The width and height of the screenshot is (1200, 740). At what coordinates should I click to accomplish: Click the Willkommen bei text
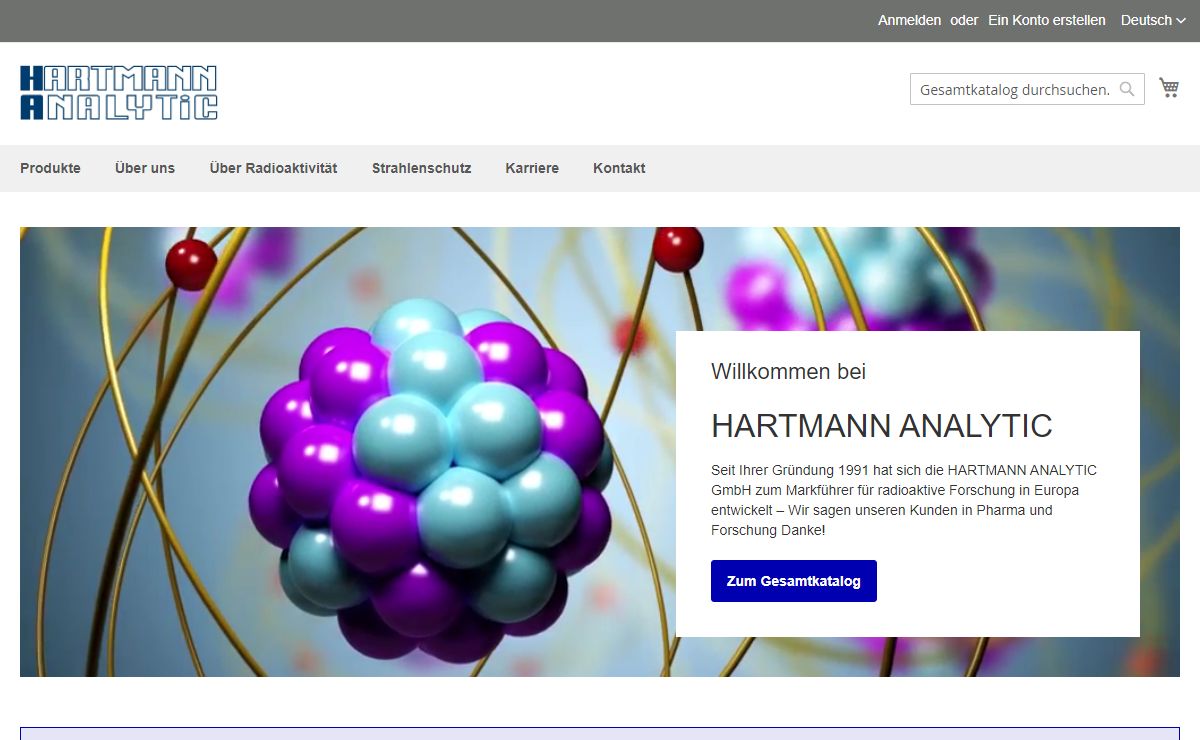[x=788, y=372]
